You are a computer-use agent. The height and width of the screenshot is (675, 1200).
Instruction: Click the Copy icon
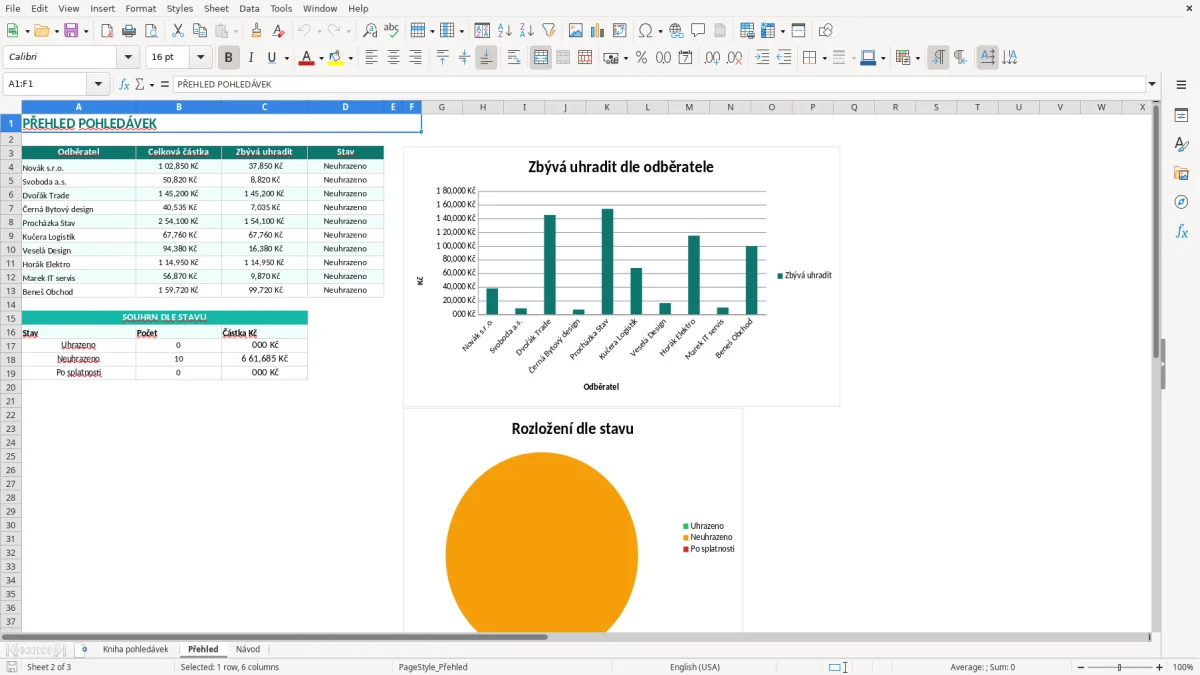200,31
